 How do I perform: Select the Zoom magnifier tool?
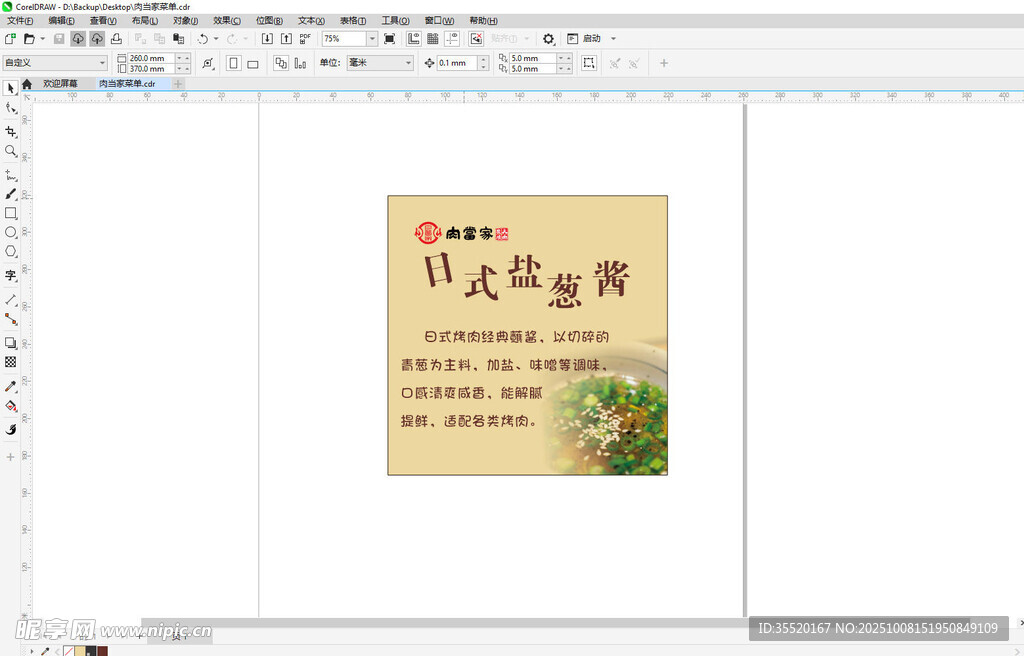tap(11, 151)
